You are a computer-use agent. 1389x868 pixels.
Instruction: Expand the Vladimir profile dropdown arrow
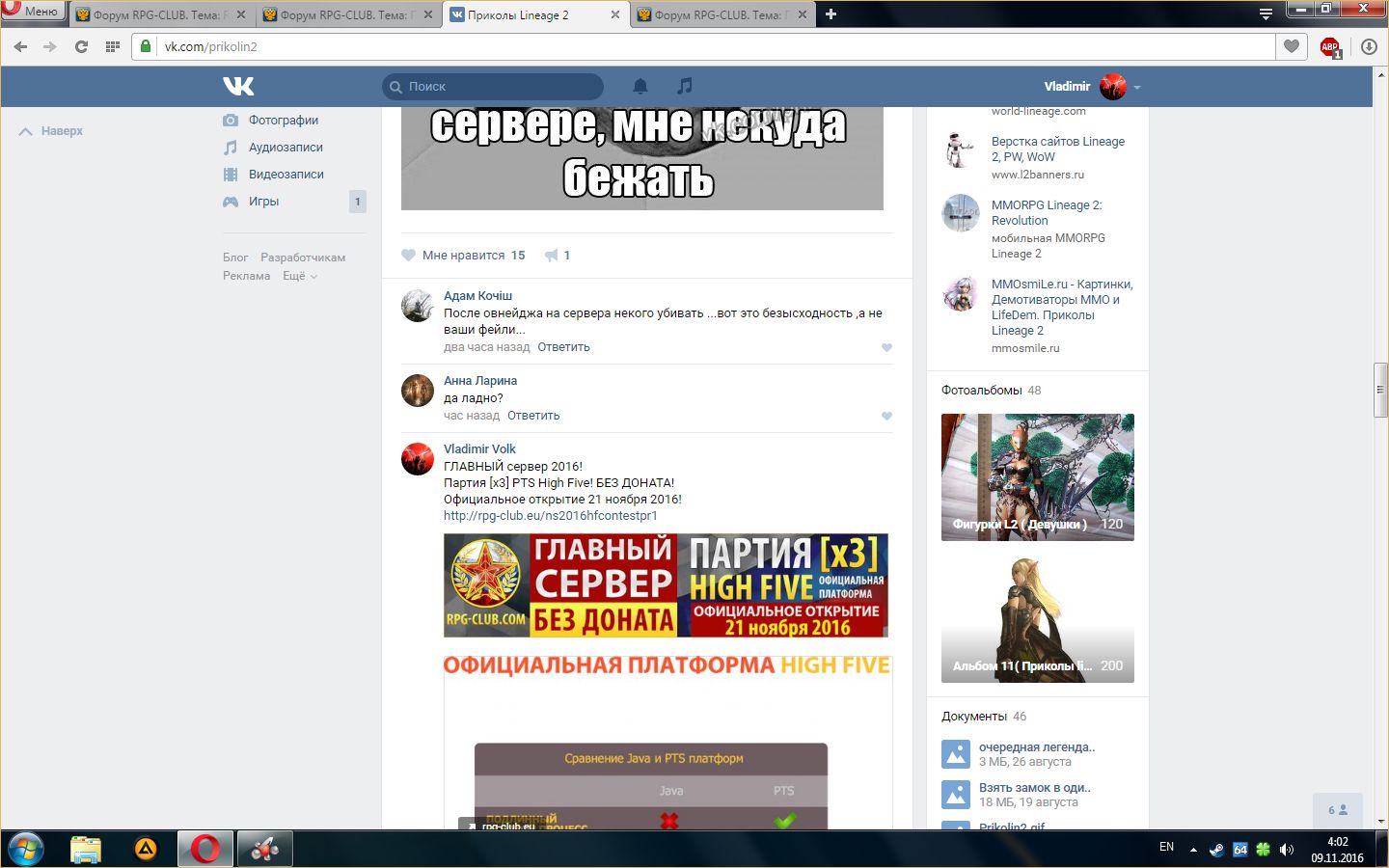1137,87
